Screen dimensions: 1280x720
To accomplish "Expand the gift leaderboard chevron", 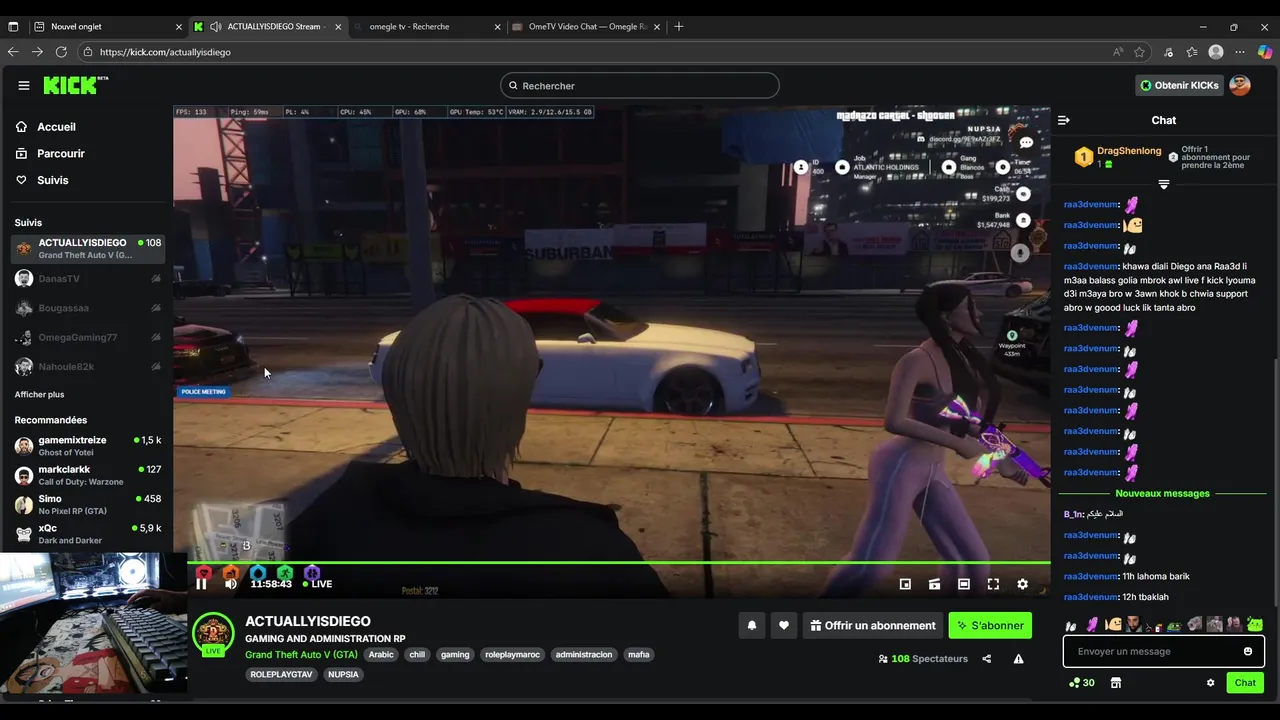I will coord(1163,185).
